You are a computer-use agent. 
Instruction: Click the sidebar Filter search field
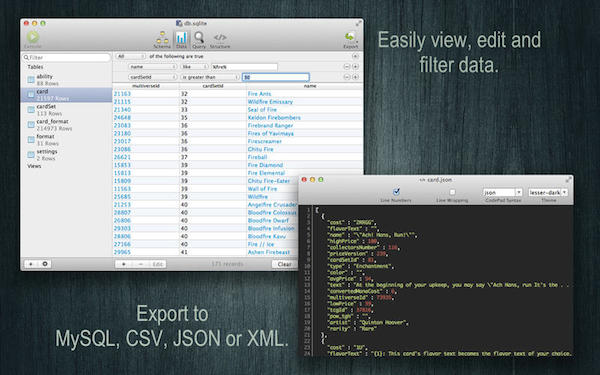[x=67, y=57]
